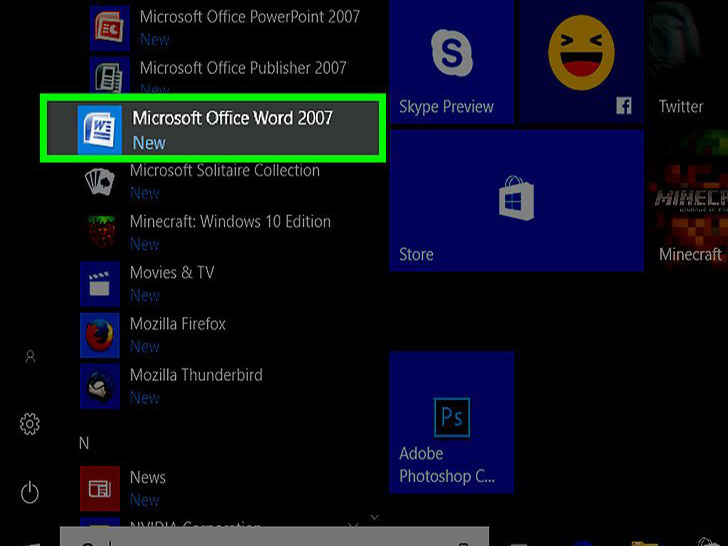Open the Store tile
This screenshot has height=546, width=728.
point(515,201)
